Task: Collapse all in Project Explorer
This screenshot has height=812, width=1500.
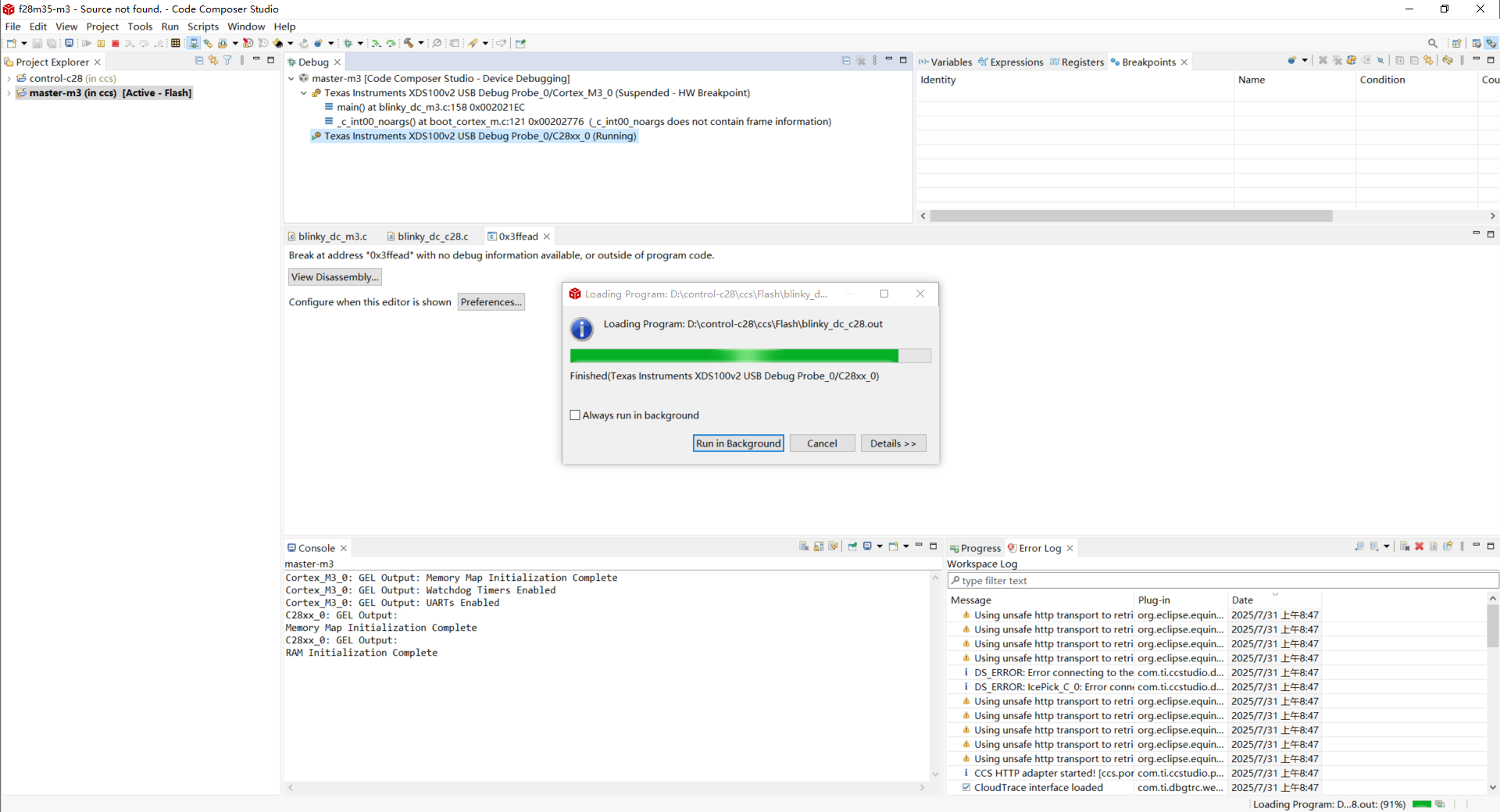Action: click(199, 61)
